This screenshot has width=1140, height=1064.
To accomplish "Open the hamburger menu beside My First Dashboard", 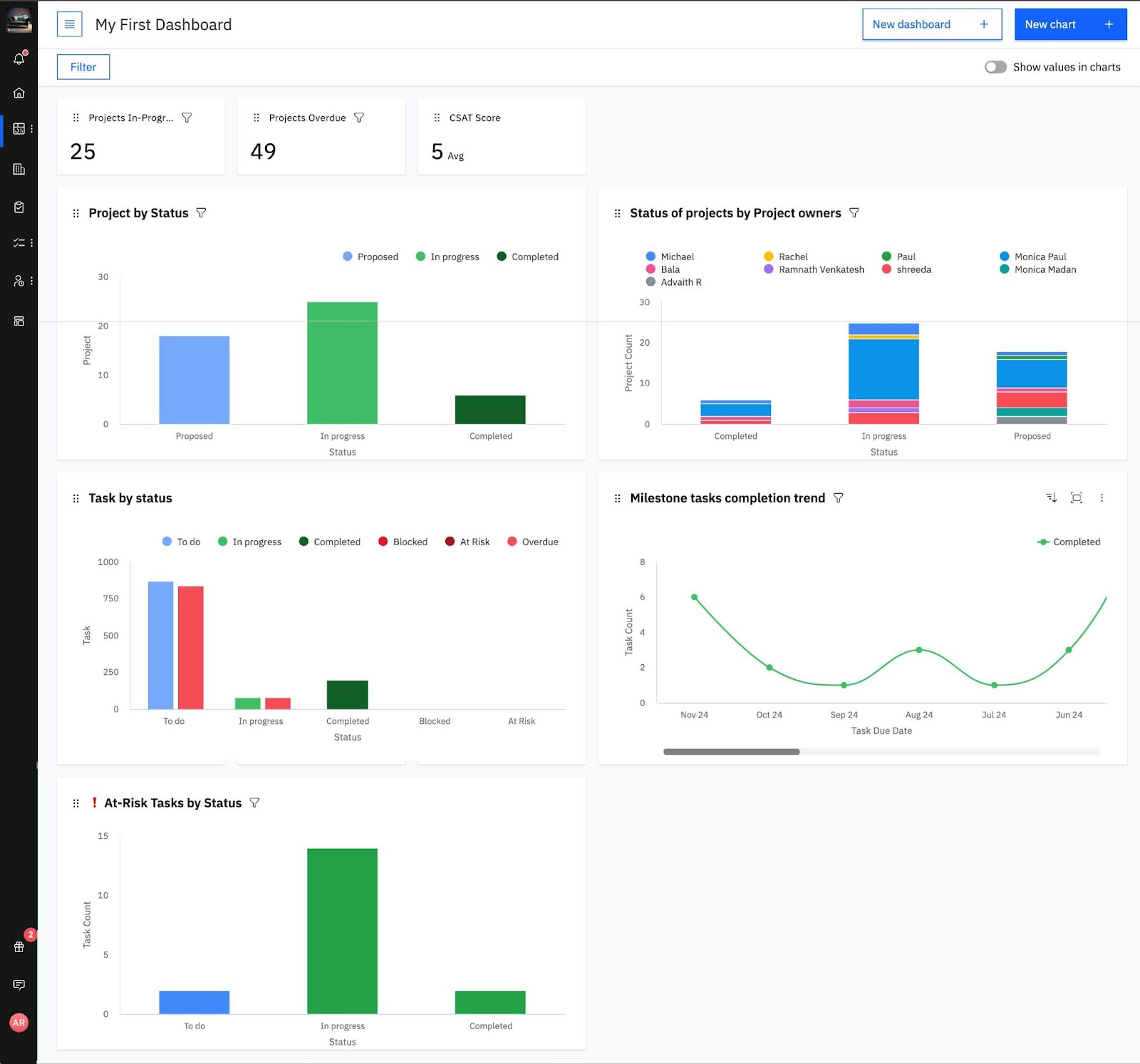I will [x=70, y=24].
